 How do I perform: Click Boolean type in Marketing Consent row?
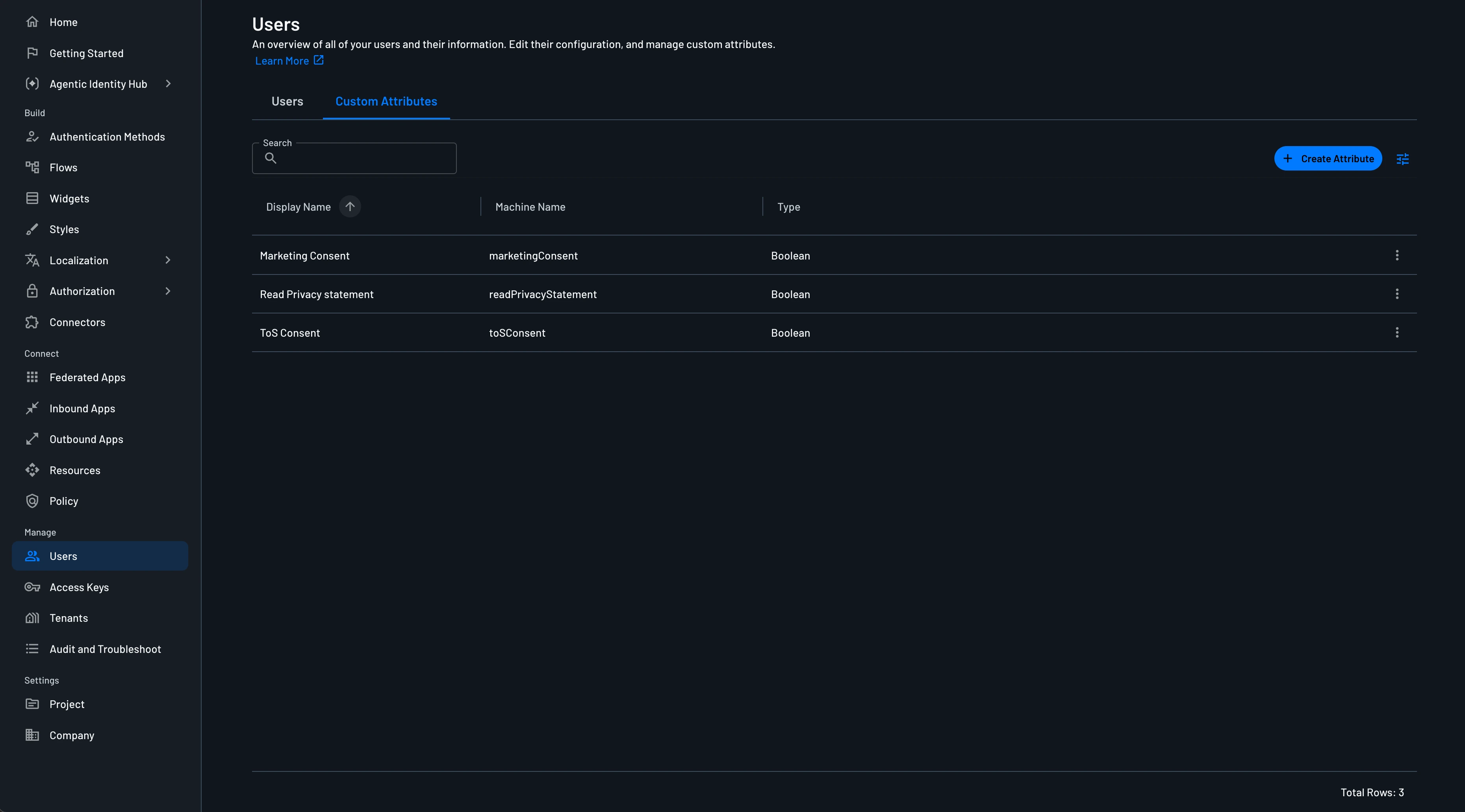(790, 256)
